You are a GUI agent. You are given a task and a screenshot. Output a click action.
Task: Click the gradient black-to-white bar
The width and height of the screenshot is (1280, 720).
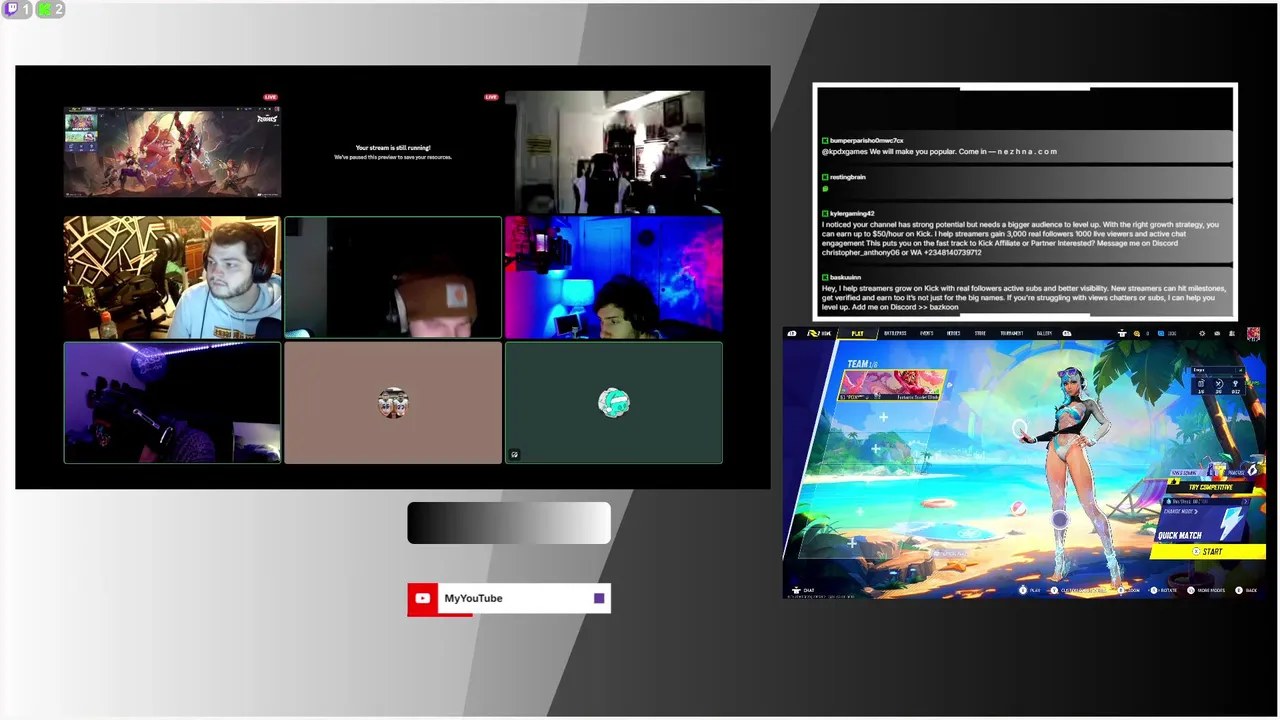(509, 523)
